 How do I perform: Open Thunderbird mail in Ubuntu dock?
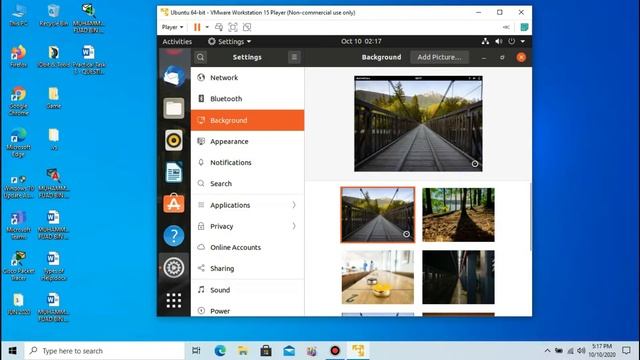coord(174,76)
